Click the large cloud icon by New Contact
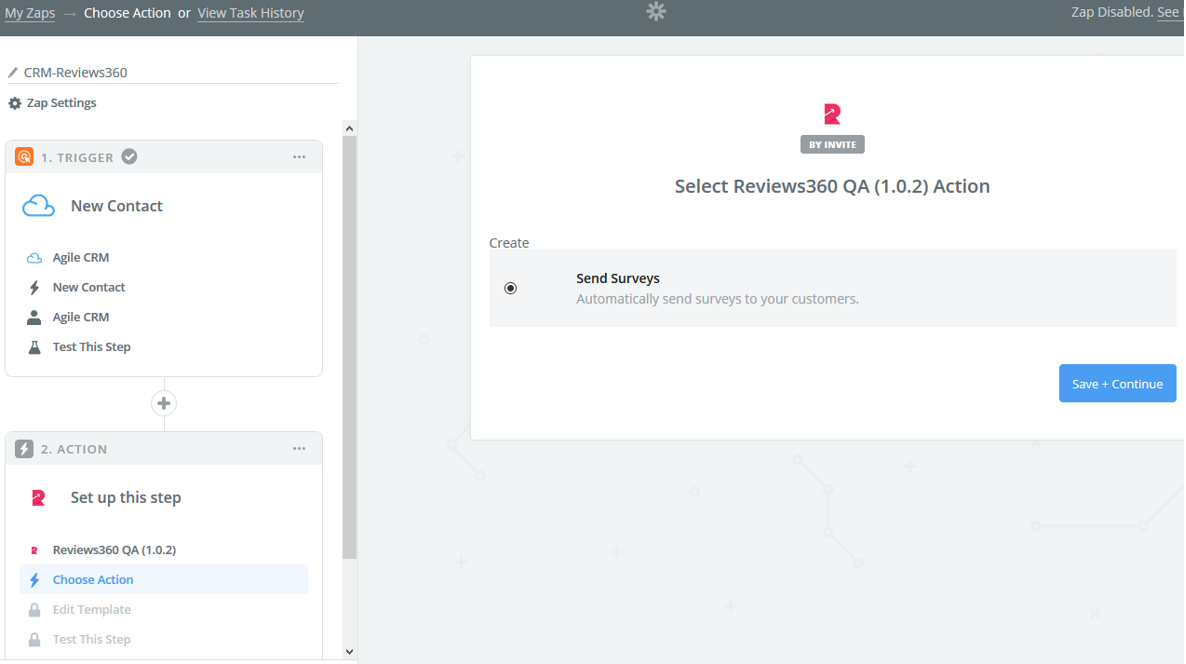The height and width of the screenshot is (664, 1186). pos(38,206)
